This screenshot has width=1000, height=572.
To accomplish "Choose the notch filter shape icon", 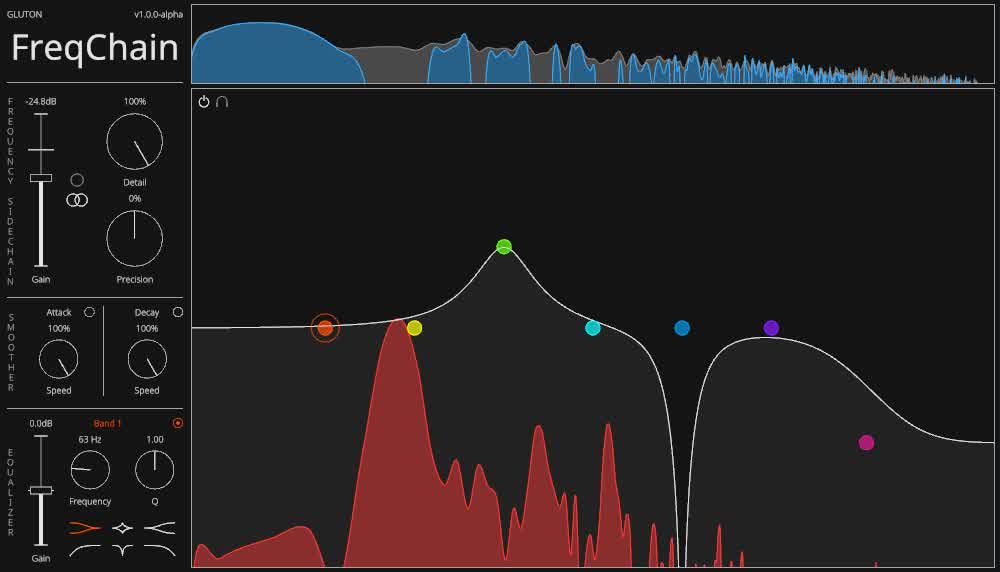I will pyautogui.click(x=122, y=550).
